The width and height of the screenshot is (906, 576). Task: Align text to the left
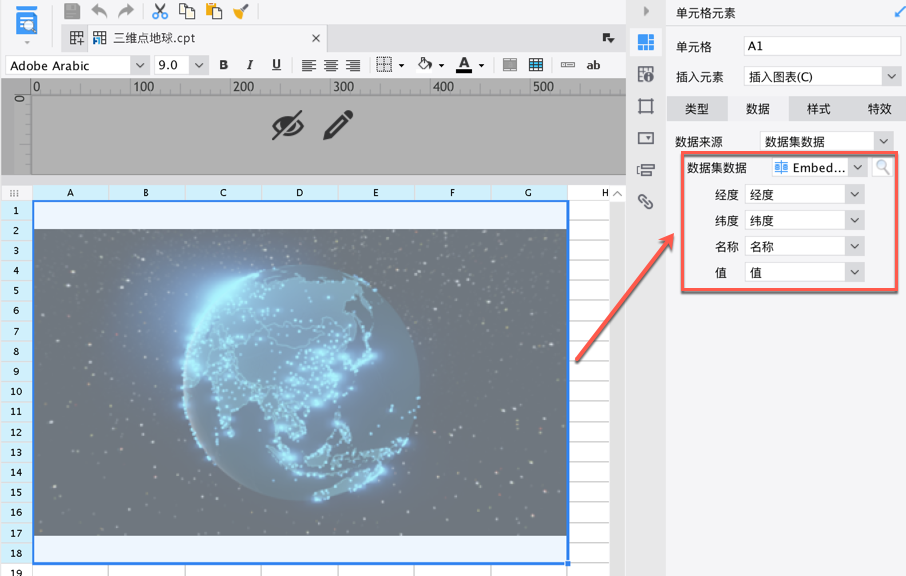tap(309, 65)
